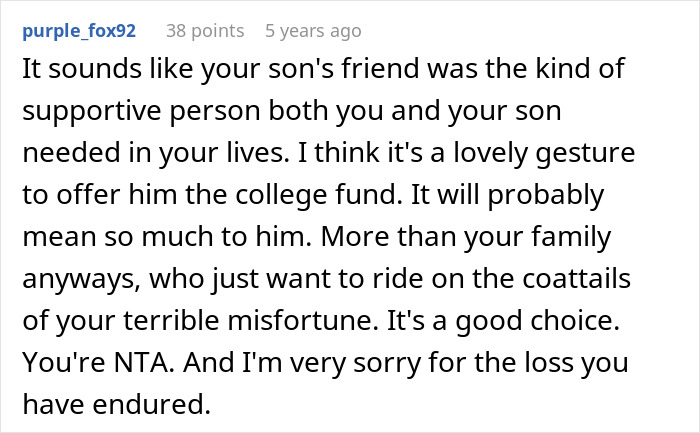Click the 38 points score
This screenshot has height=433, width=700.
pyautogui.click(x=205, y=31)
